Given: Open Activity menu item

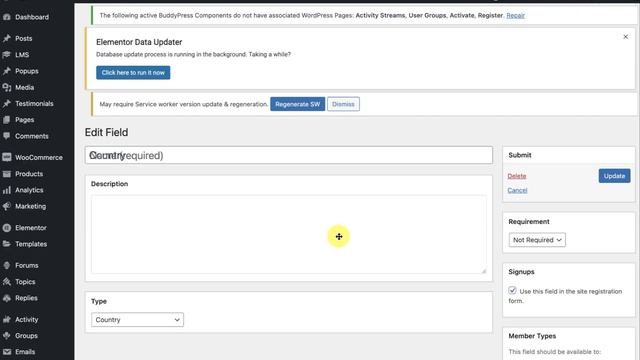Looking at the screenshot, I should coord(27,320).
